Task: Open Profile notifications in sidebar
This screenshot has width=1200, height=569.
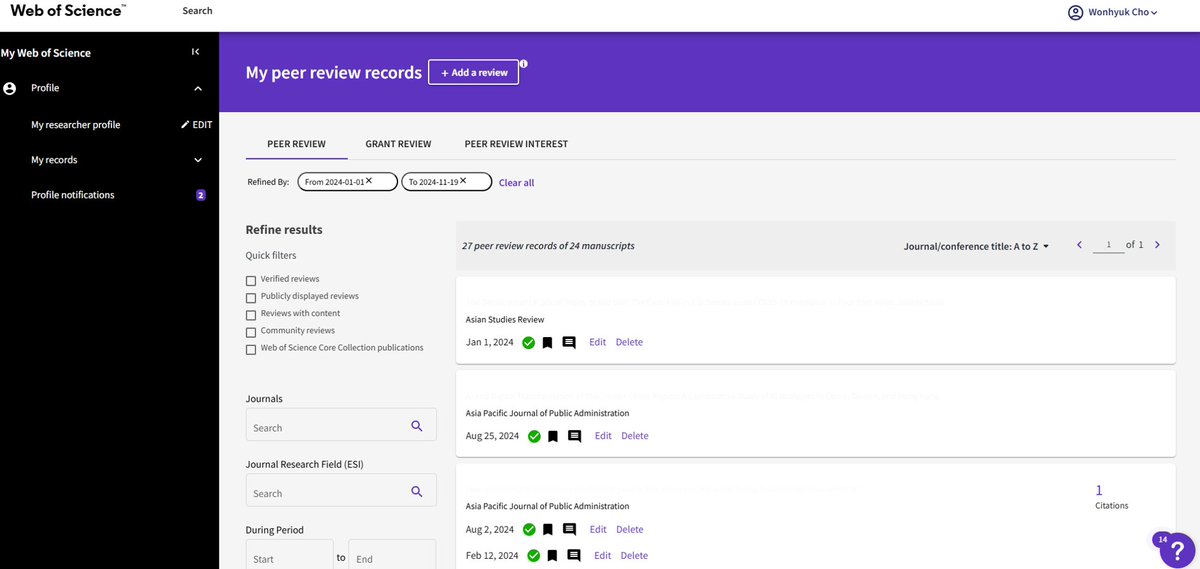Action: 73,195
